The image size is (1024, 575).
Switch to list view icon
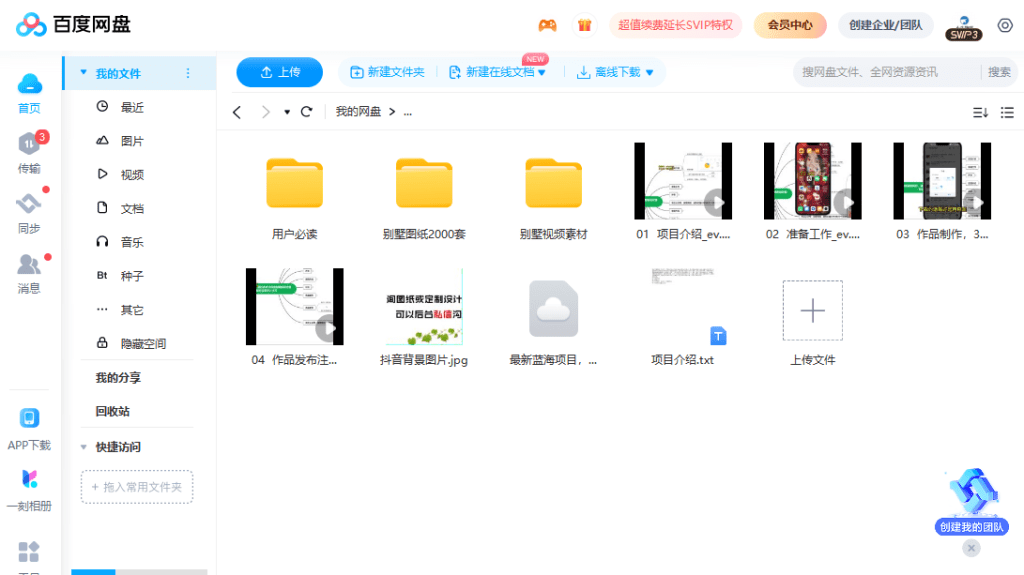tap(1007, 112)
